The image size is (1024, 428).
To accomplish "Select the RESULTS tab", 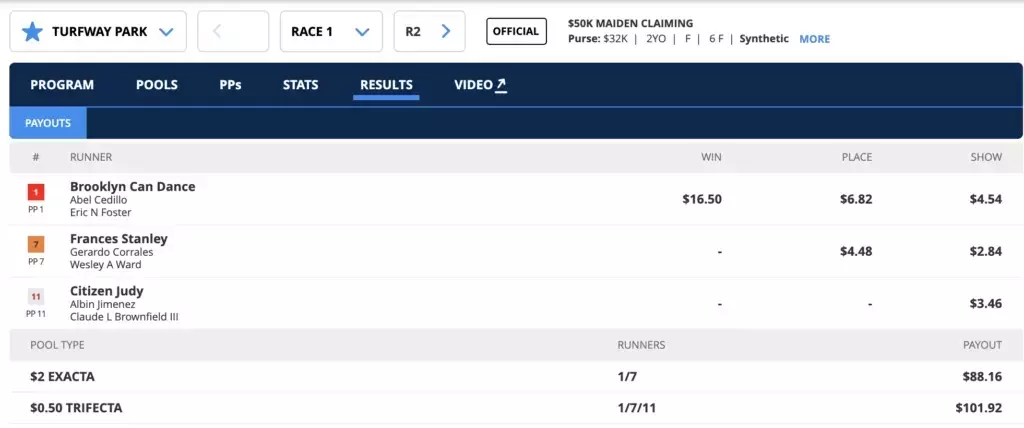I will 386,85.
